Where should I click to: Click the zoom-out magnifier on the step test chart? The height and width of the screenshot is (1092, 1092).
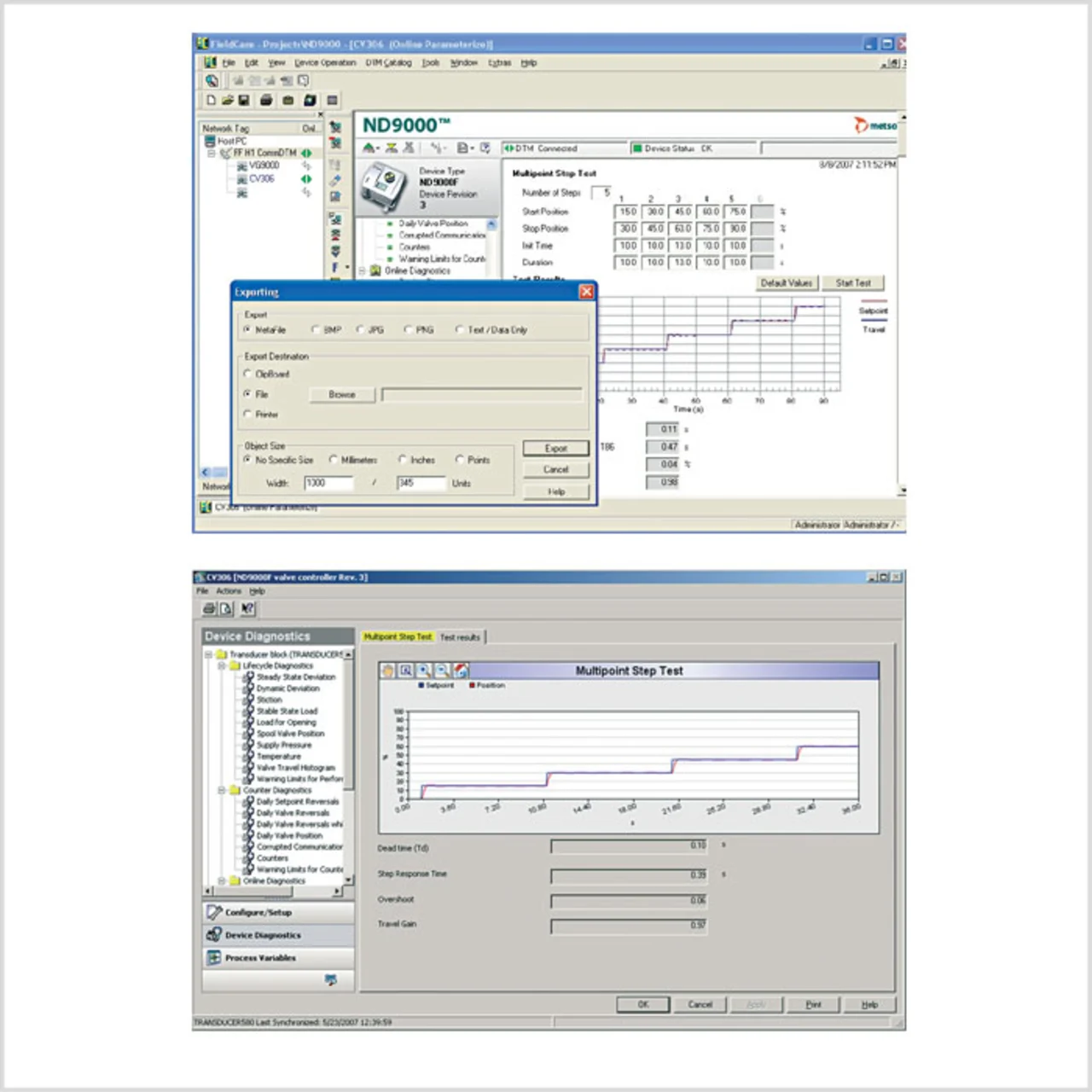coord(442,671)
